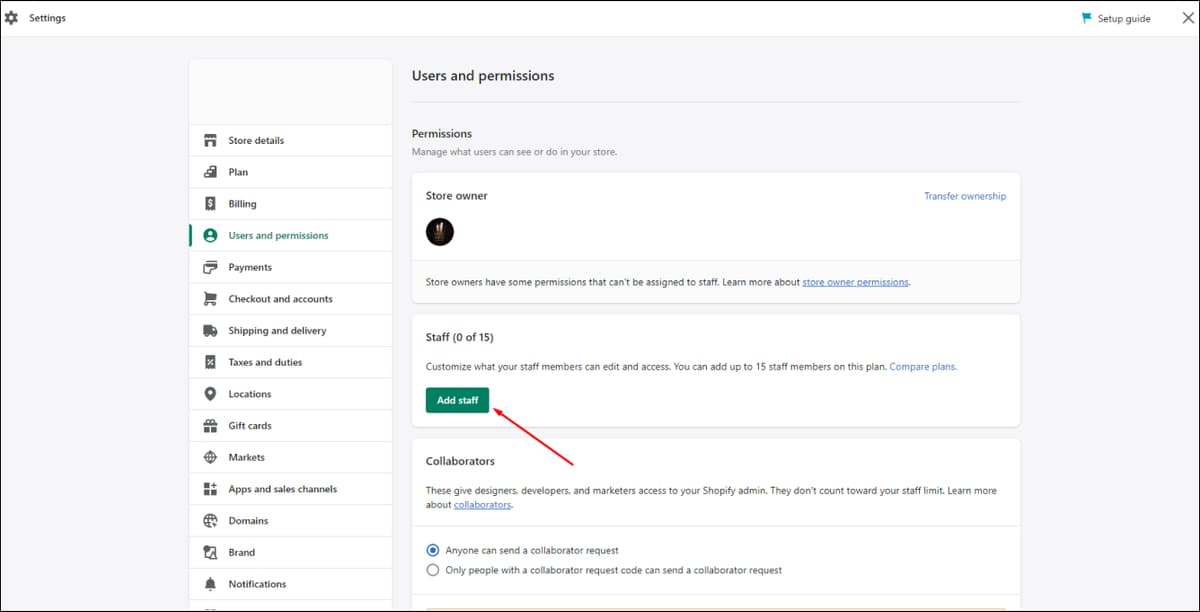Go to Brand settings
The width and height of the screenshot is (1200, 612).
(290, 552)
